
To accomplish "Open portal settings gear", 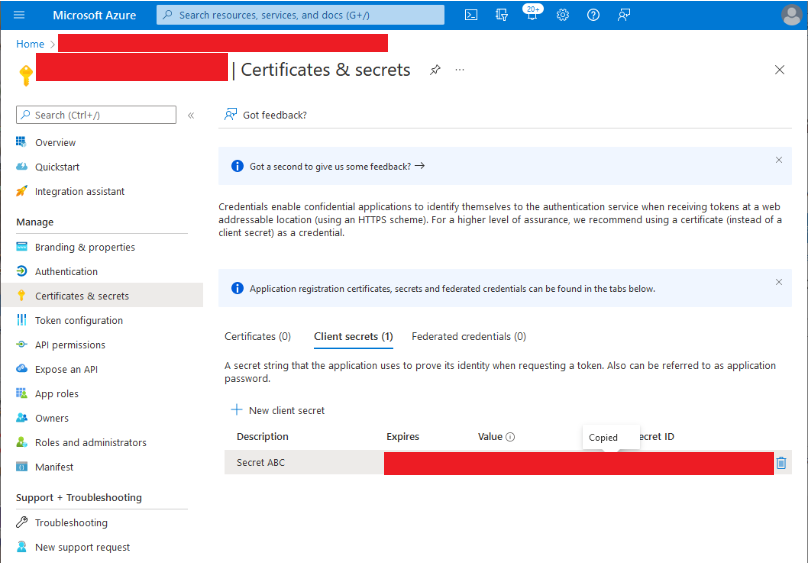I will [x=563, y=15].
